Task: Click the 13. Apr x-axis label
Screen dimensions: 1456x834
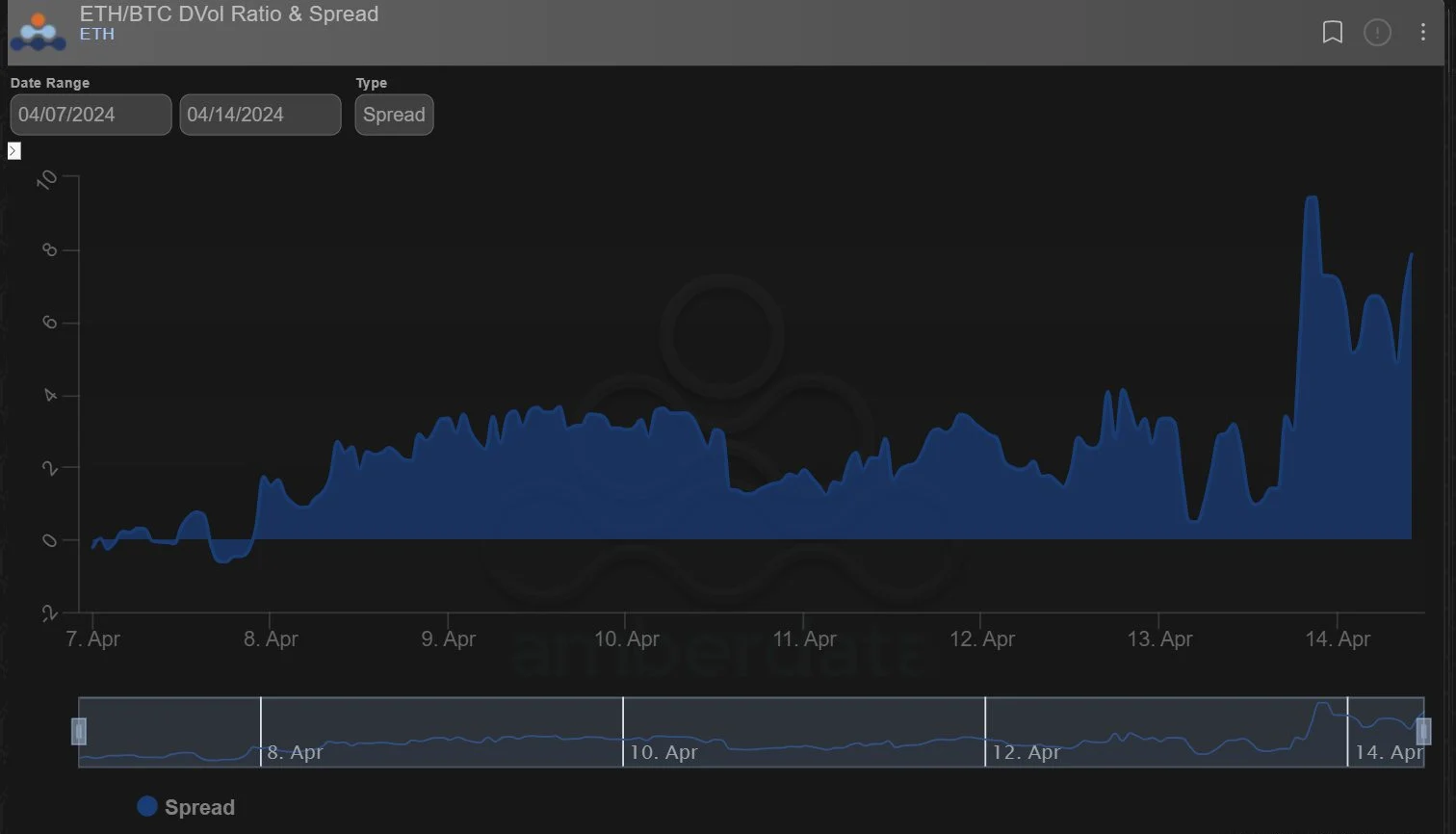Action: point(1160,639)
